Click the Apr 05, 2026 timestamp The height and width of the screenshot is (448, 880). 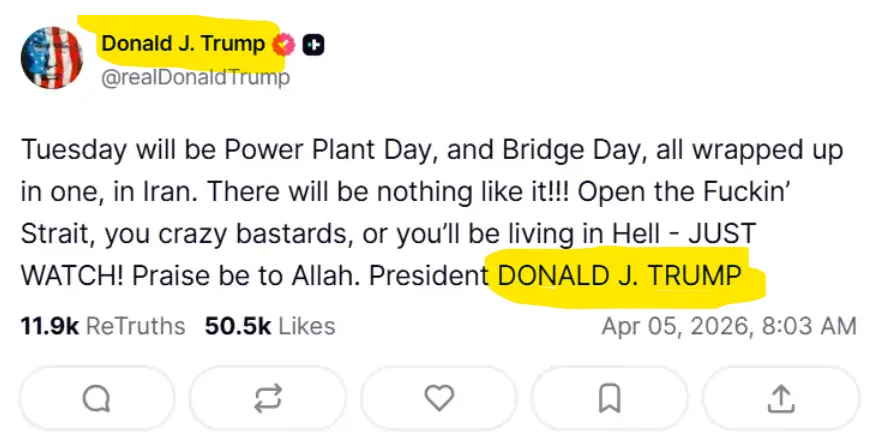pos(728,326)
